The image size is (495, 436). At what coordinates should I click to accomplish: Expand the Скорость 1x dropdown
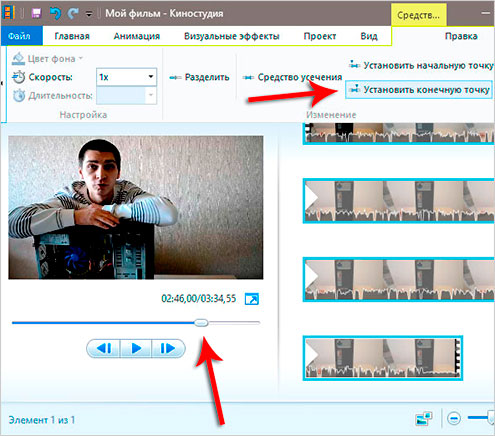click(x=126, y=77)
